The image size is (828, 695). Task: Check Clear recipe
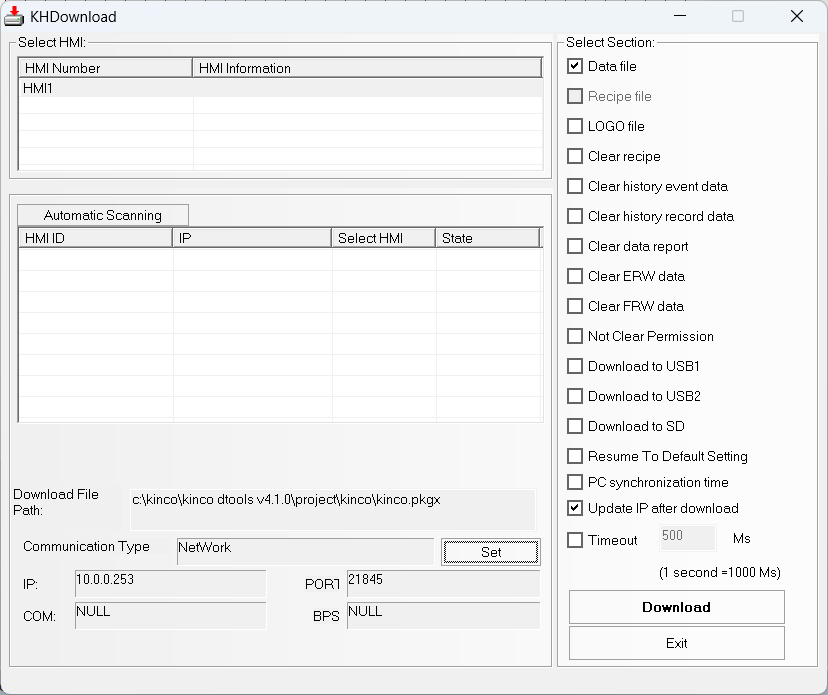pos(574,156)
